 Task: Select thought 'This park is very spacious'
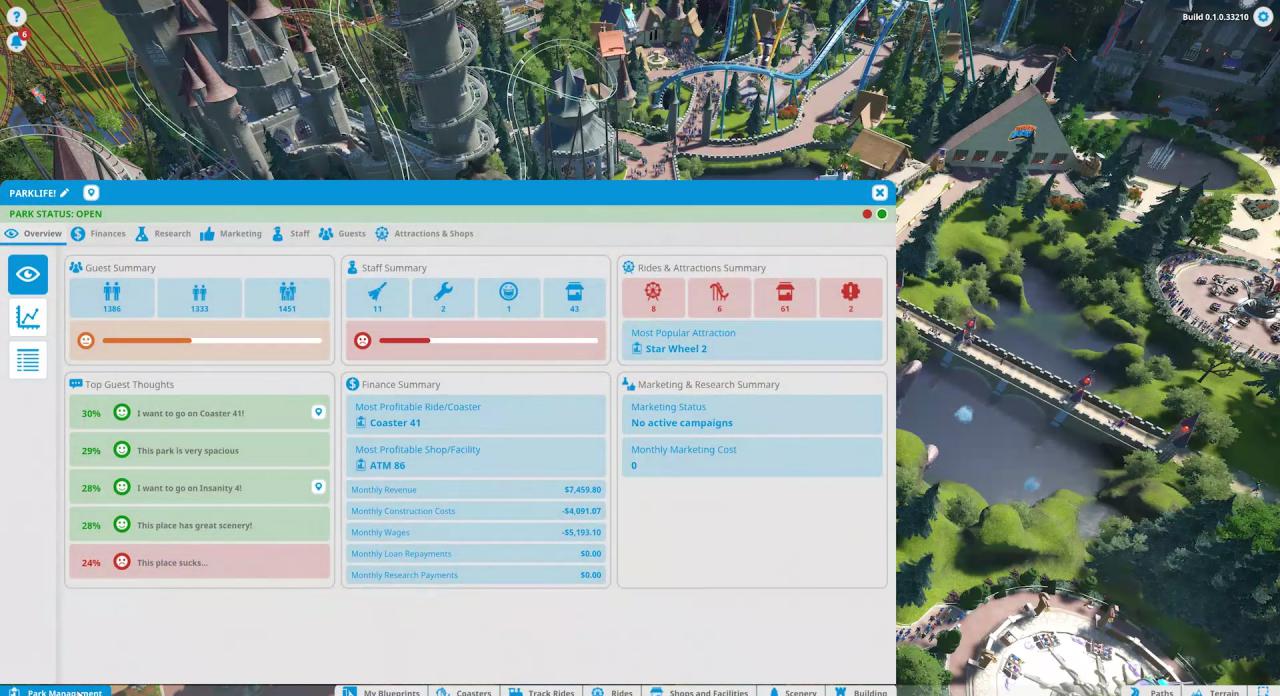tap(200, 451)
